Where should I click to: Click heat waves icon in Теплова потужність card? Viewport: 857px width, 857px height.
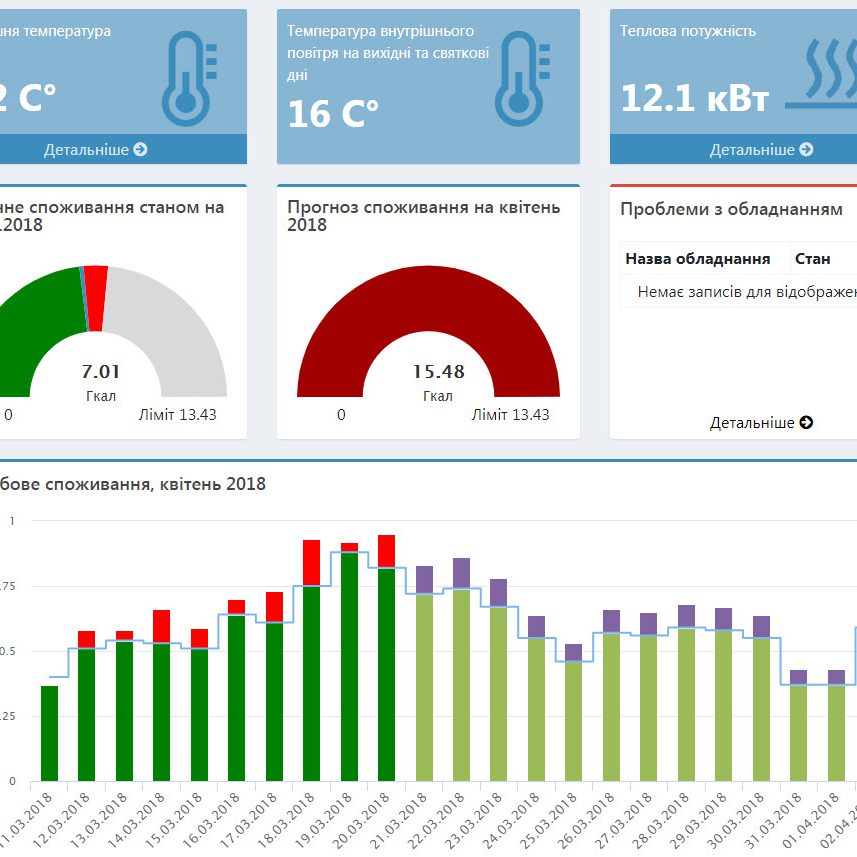820,75
